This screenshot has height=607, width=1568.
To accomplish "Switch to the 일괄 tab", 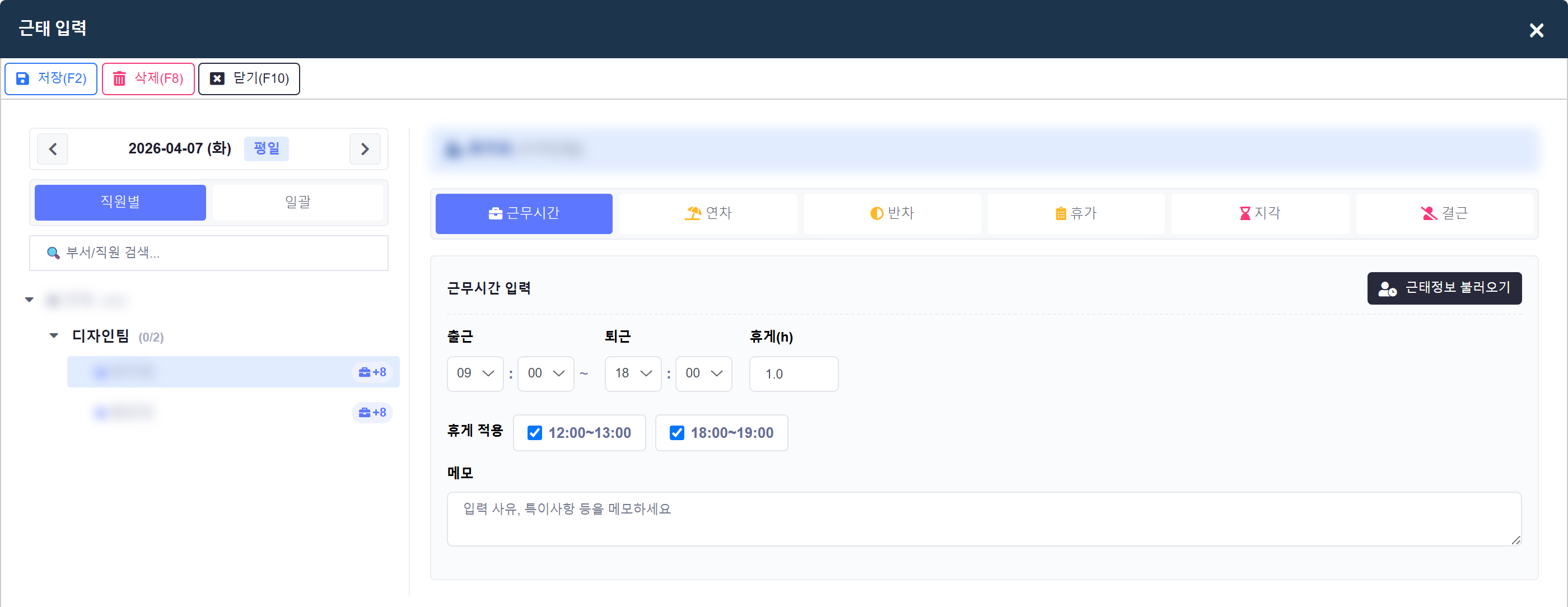I will point(298,202).
